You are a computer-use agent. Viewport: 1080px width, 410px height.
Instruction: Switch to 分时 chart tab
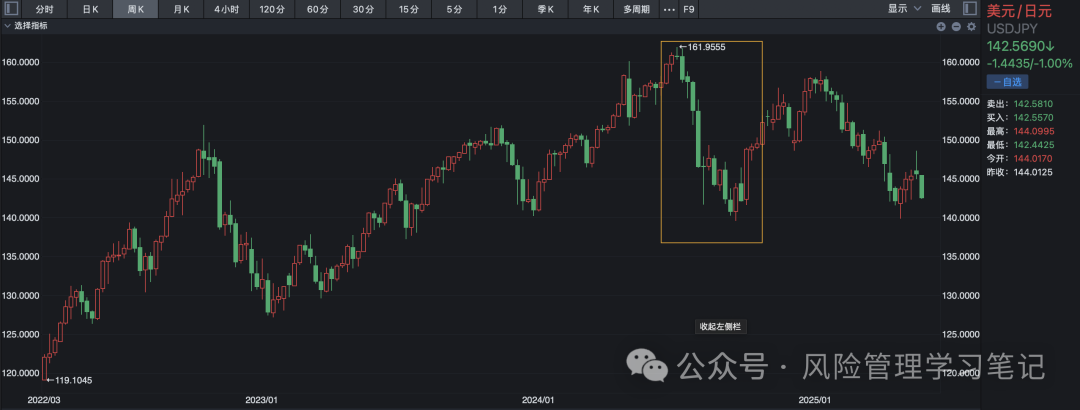click(x=44, y=10)
